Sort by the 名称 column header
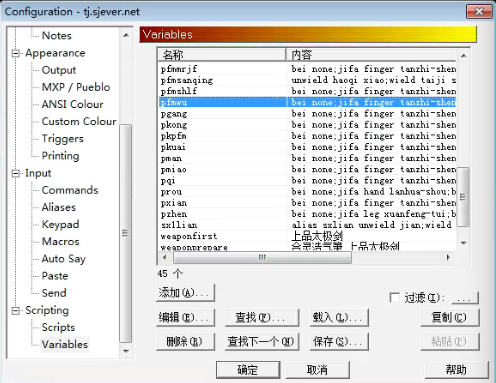Viewport: 496px width, 383px height. tap(221, 55)
